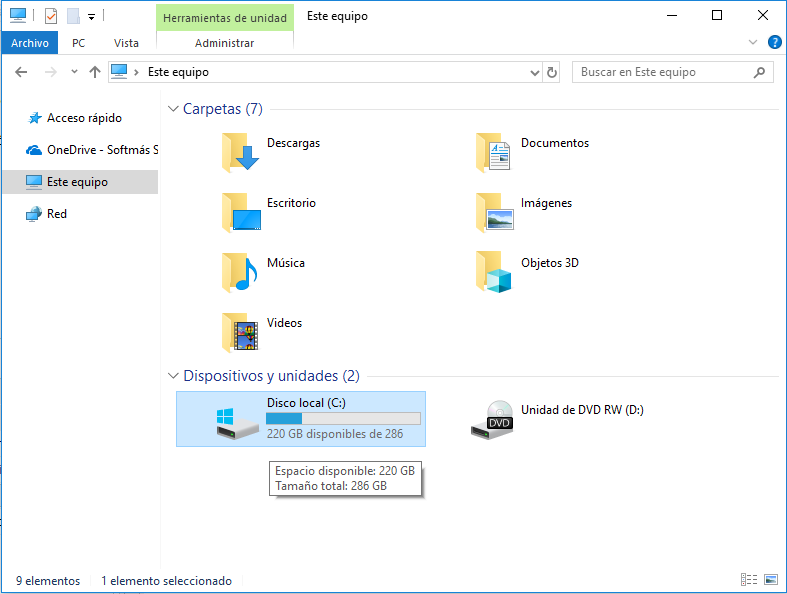Screen dimensions: 787x594
Task: Select the Unidad de DVD RW (D:) drive icon
Action: [494, 419]
